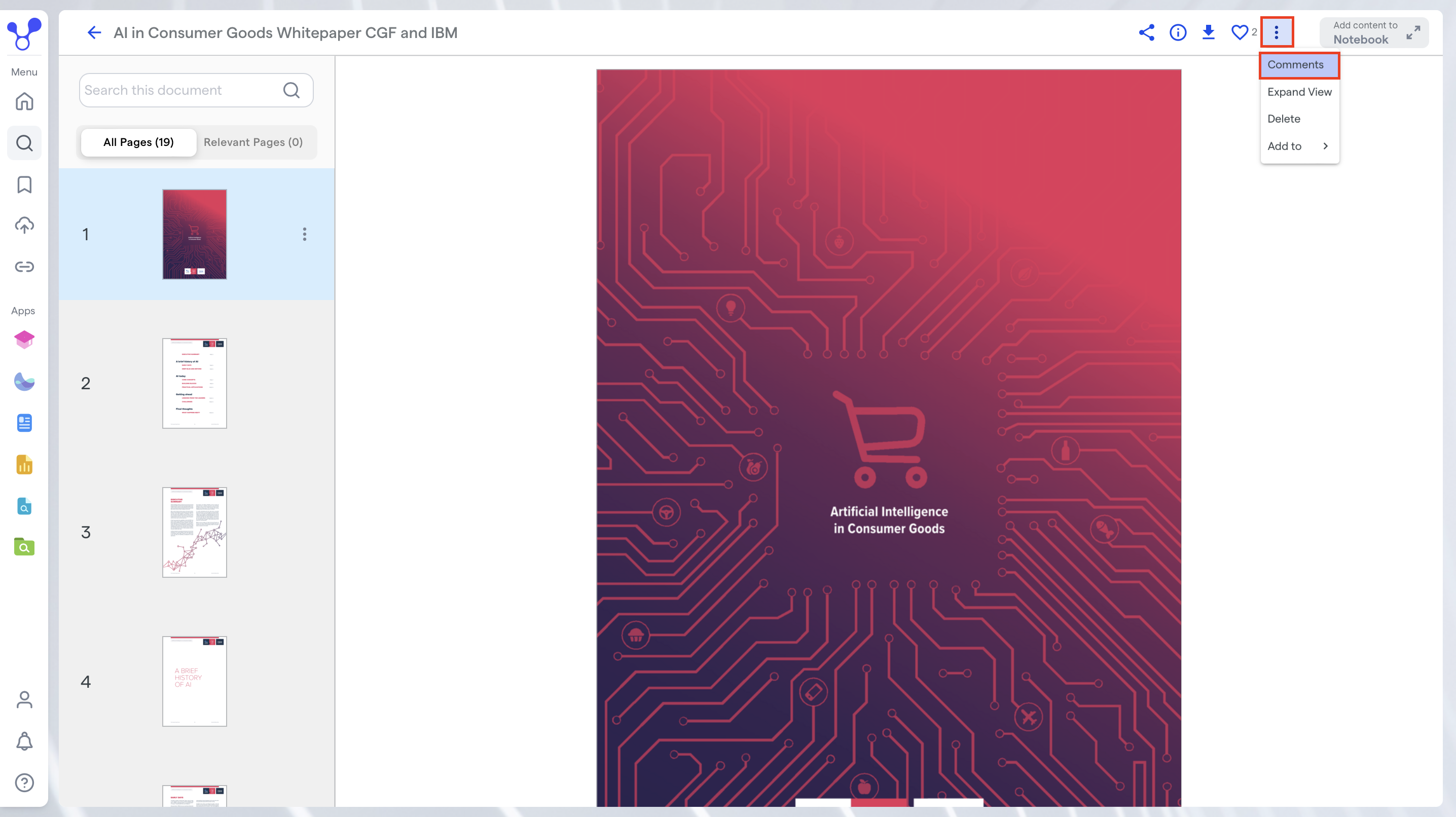The height and width of the screenshot is (817, 1456).
Task: Click the page number 4 label
Action: click(x=85, y=681)
